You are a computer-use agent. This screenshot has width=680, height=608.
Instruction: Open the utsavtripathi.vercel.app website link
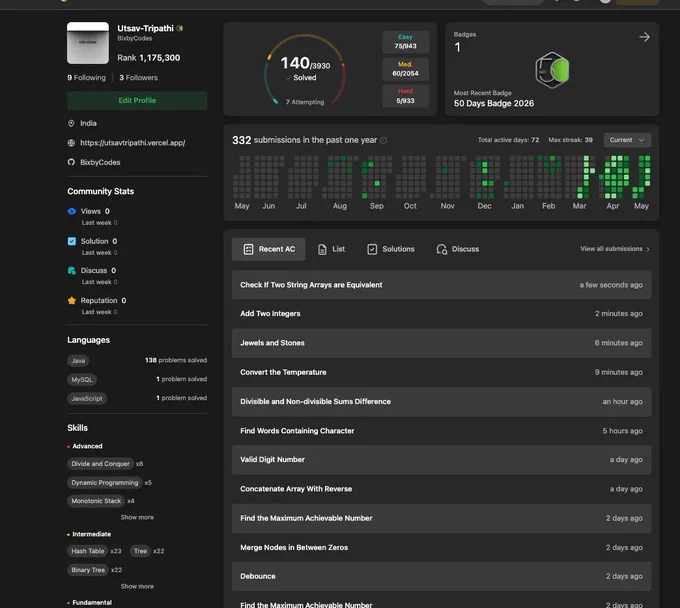pyautogui.click(x=133, y=143)
